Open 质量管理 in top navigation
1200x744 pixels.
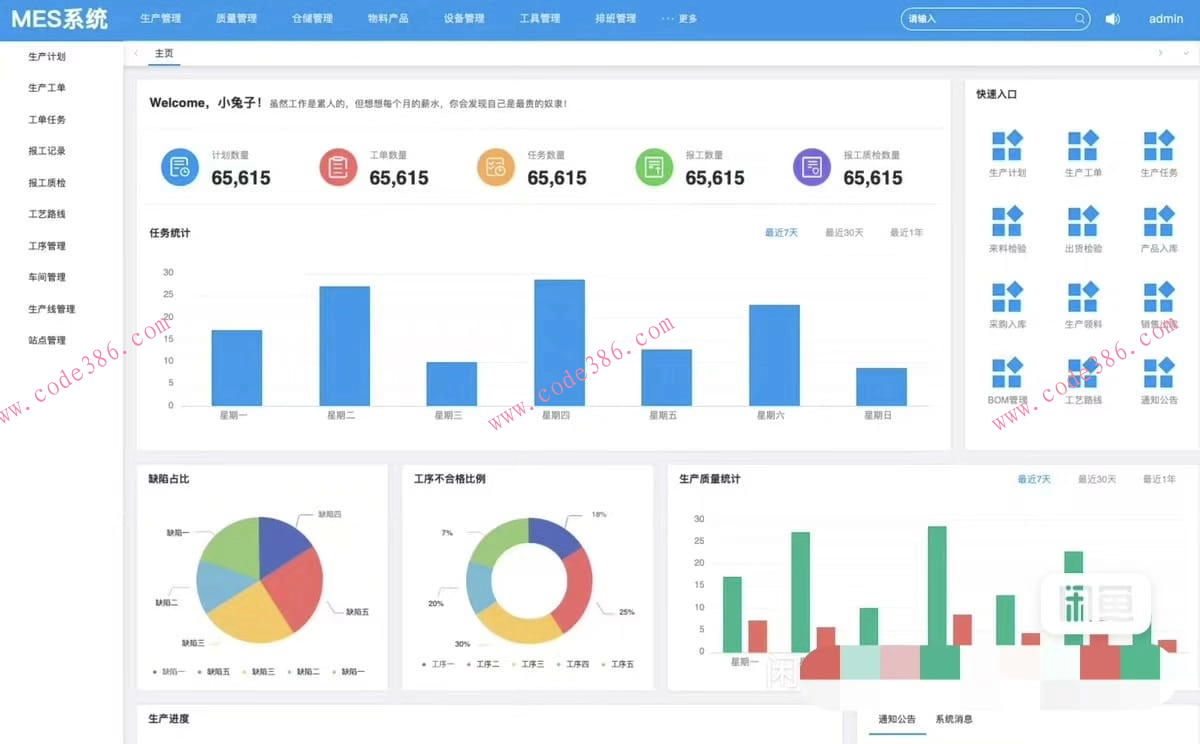coord(236,19)
